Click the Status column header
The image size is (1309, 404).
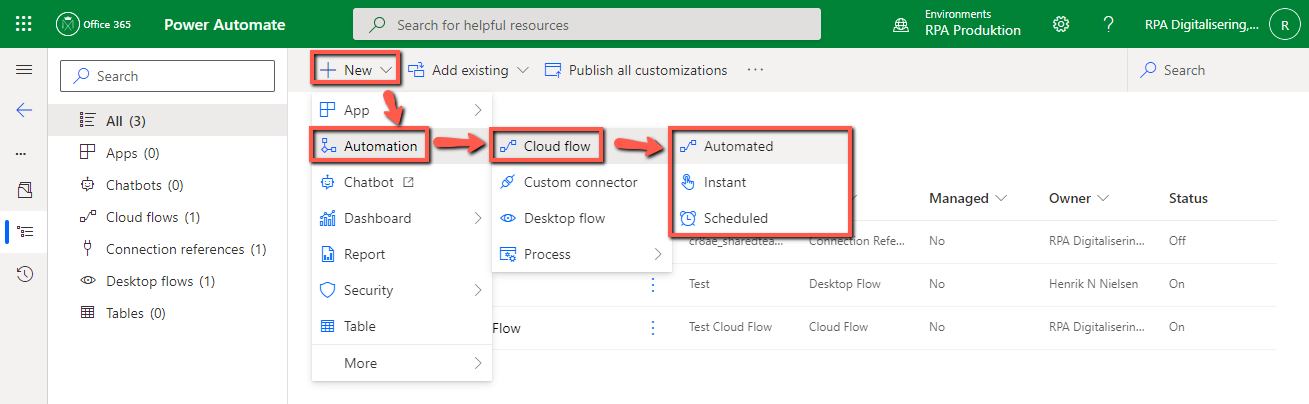pos(1188,198)
